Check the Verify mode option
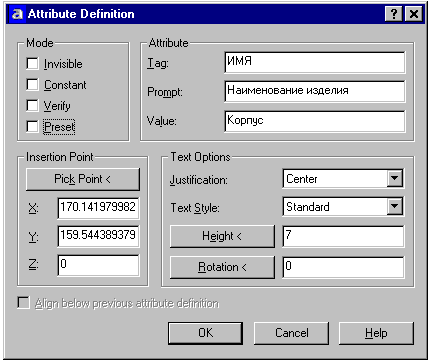Screen dimensions: 432x362 (32, 105)
